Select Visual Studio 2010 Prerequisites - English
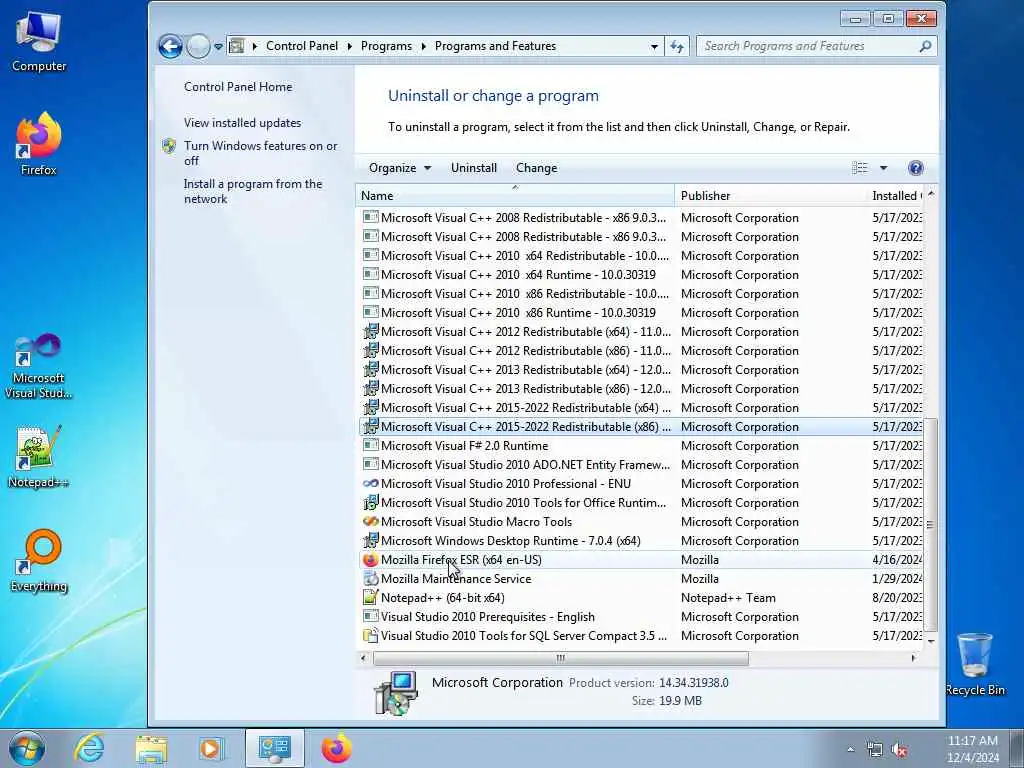Screen dimensions: 1024x768 [641, 617]
